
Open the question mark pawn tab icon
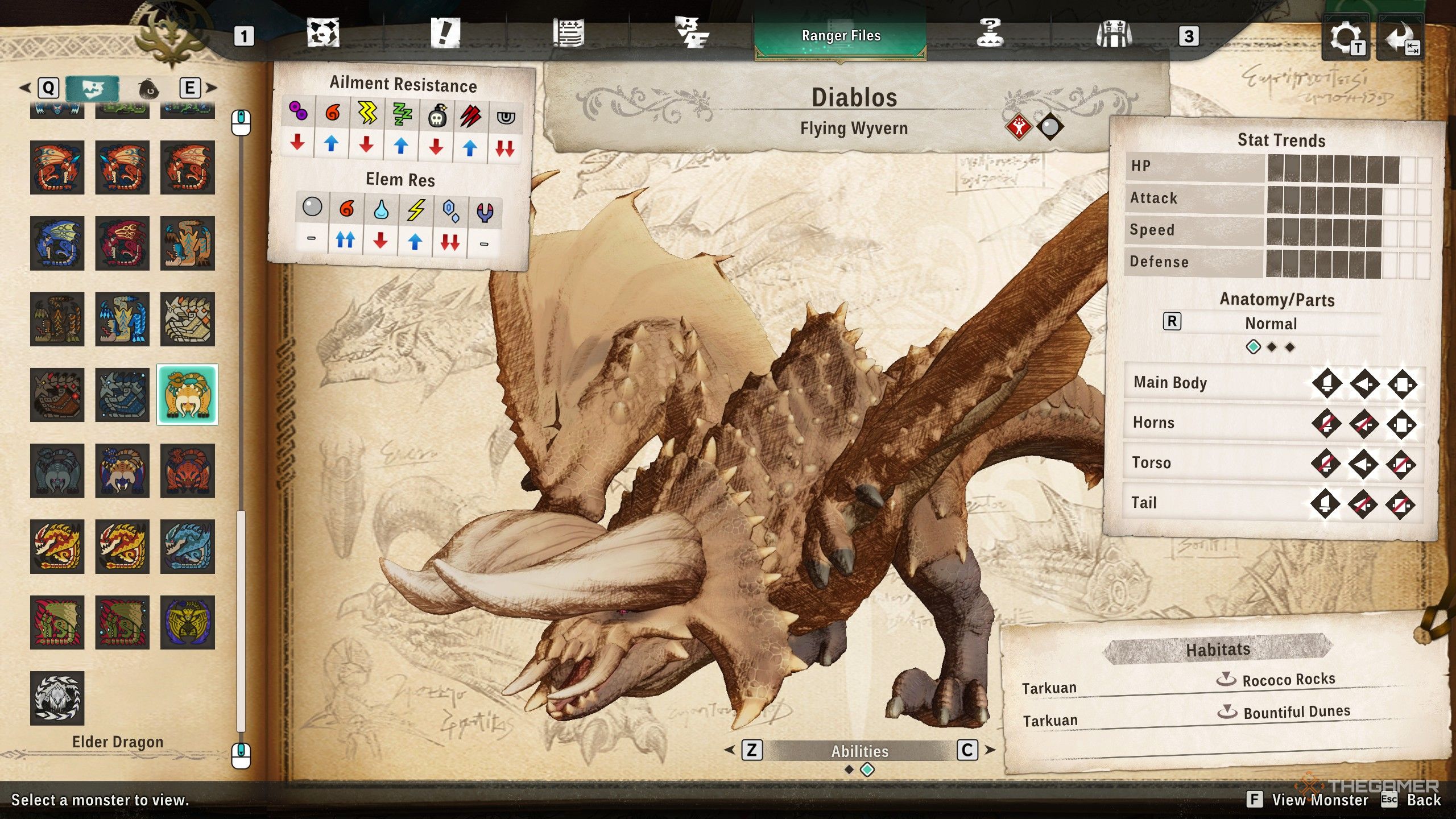click(x=990, y=33)
